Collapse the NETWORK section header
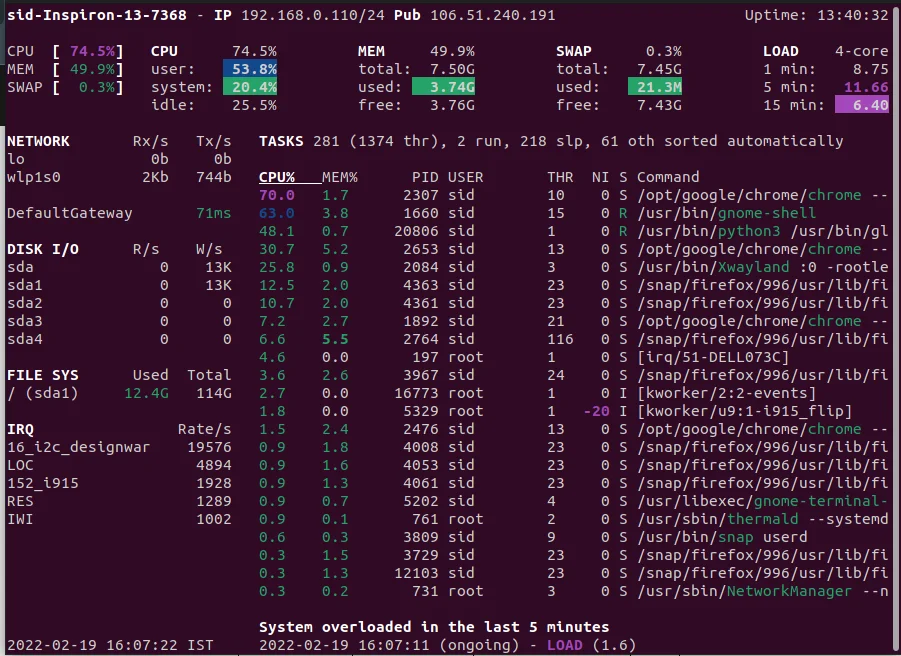Image resolution: width=901 pixels, height=656 pixels. (37, 141)
